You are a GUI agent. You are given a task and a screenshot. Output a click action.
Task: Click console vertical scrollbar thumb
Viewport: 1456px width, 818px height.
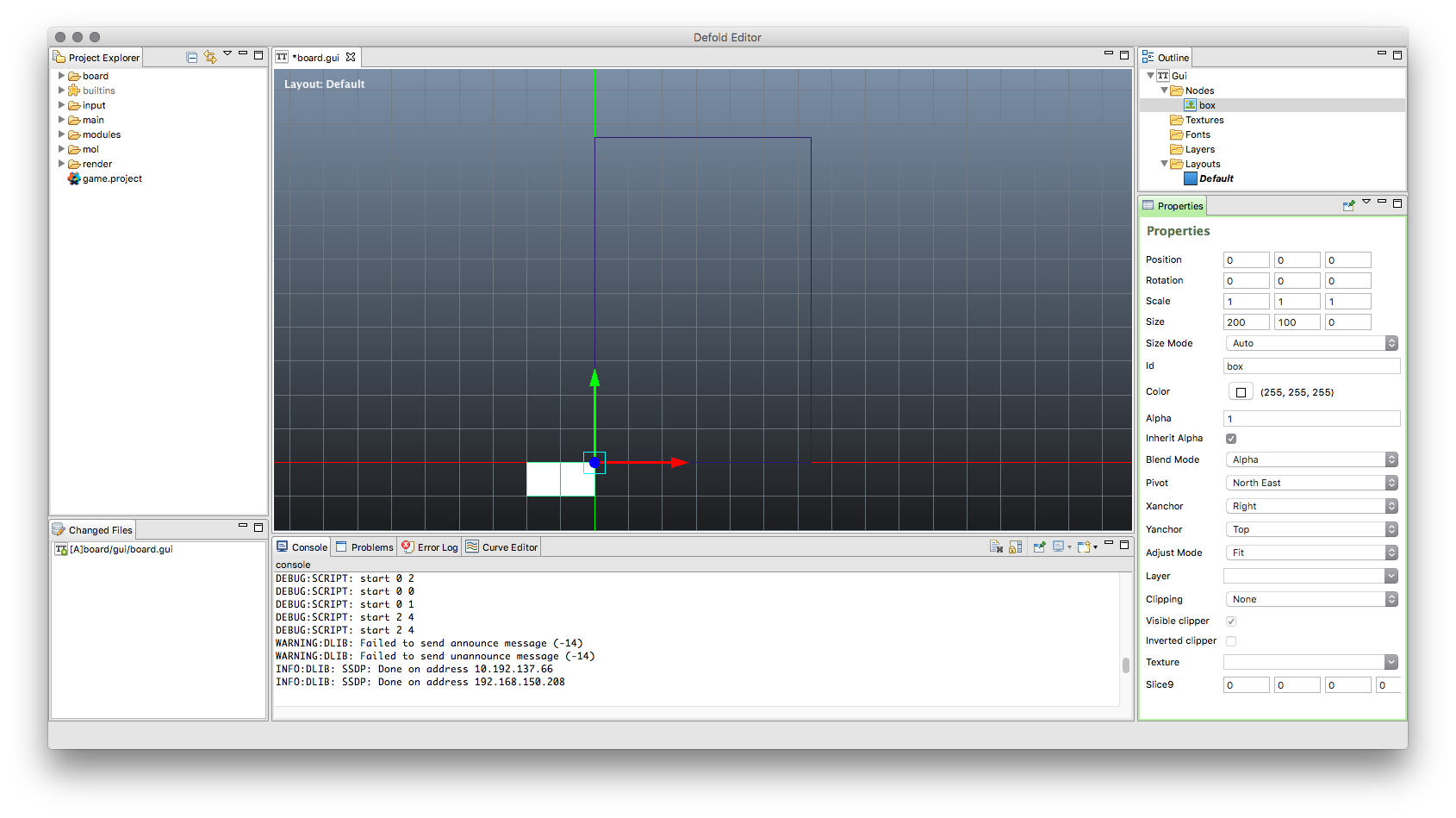pos(1125,665)
